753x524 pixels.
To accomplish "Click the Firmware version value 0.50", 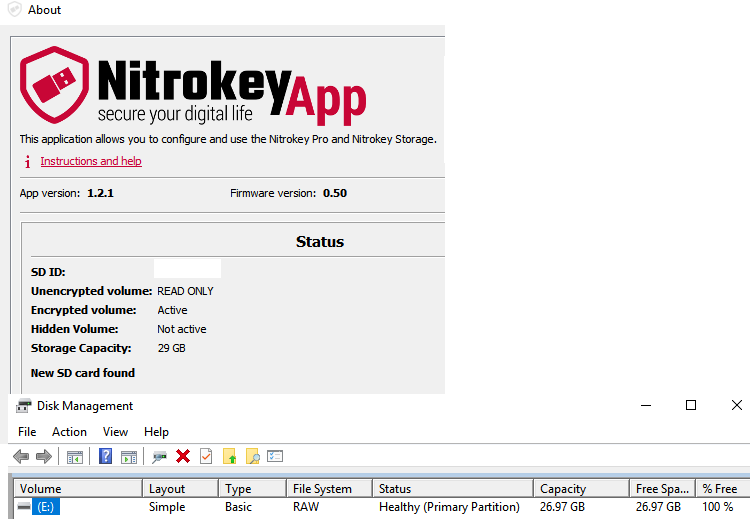I will pos(335,193).
